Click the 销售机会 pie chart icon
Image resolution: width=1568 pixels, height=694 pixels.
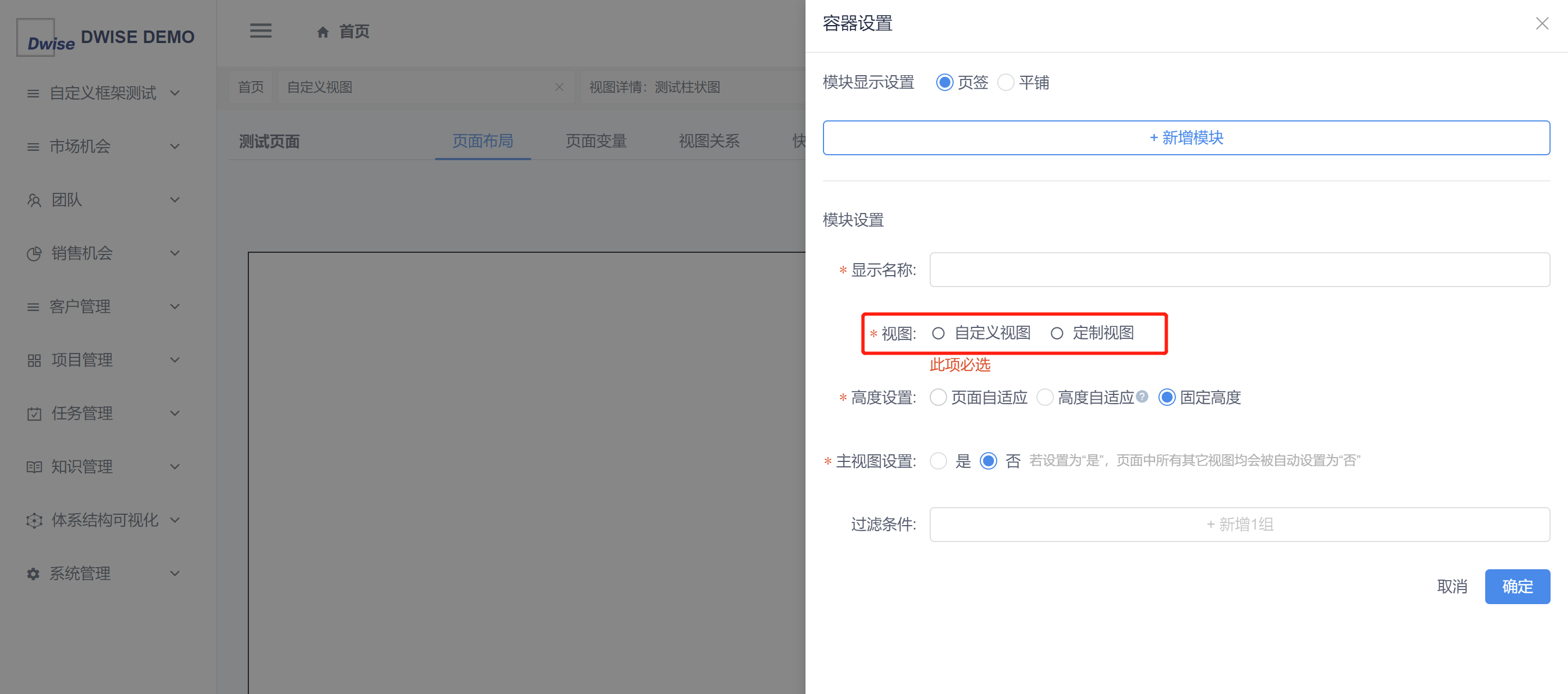34,254
